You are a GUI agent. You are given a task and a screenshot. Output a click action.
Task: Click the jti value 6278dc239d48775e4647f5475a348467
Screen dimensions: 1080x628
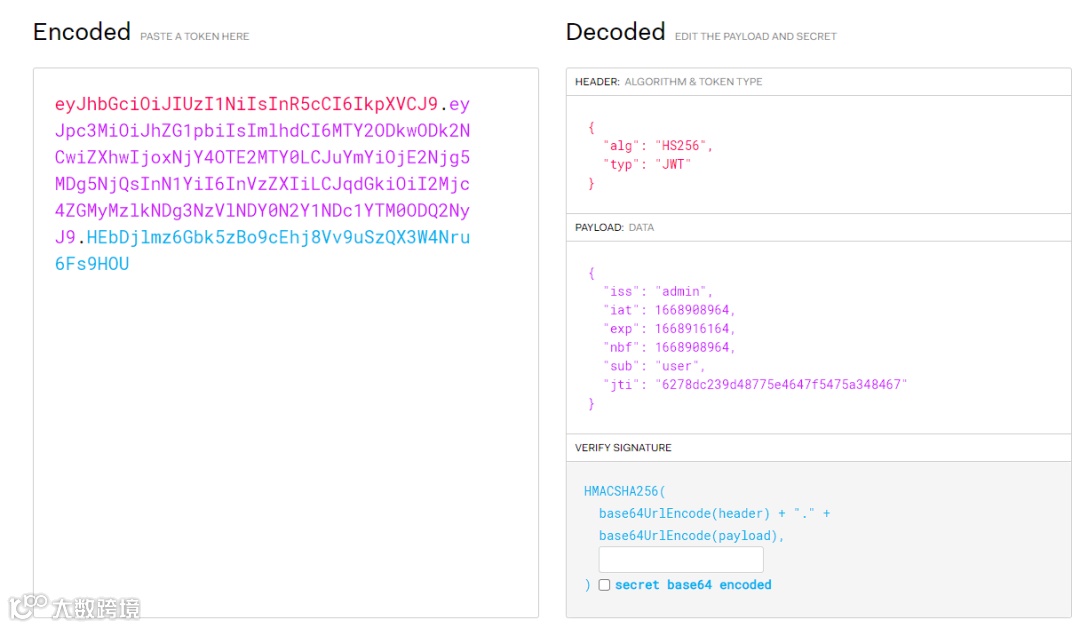781,384
